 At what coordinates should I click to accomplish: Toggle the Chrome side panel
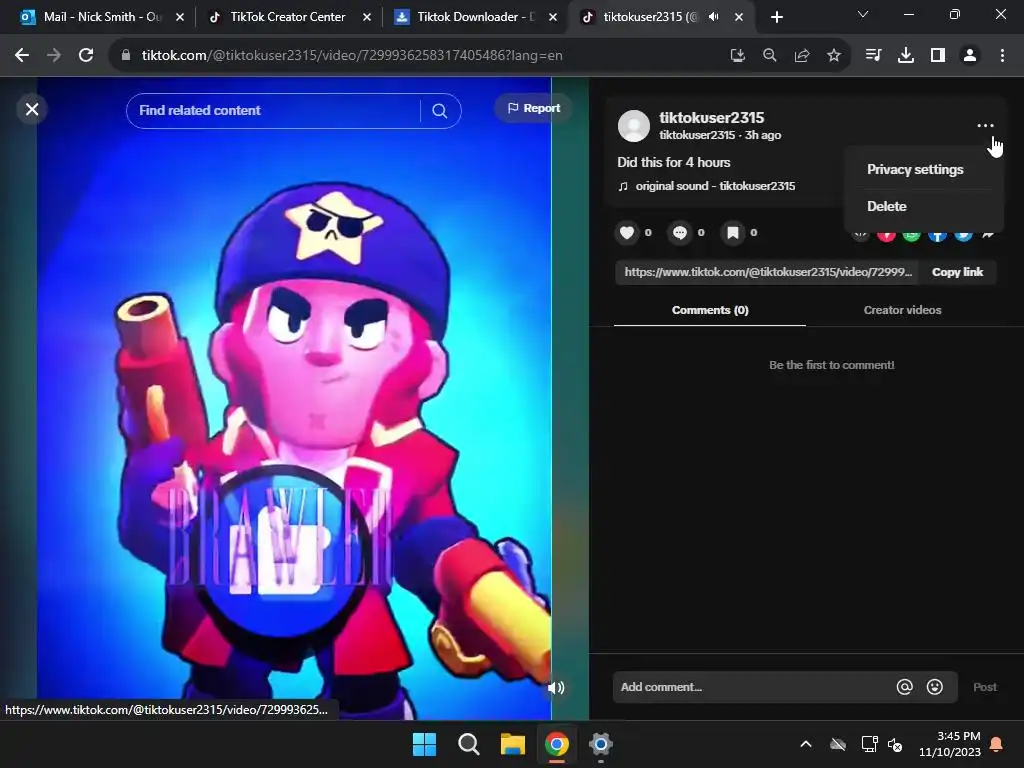pyautogui.click(x=937, y=56)
